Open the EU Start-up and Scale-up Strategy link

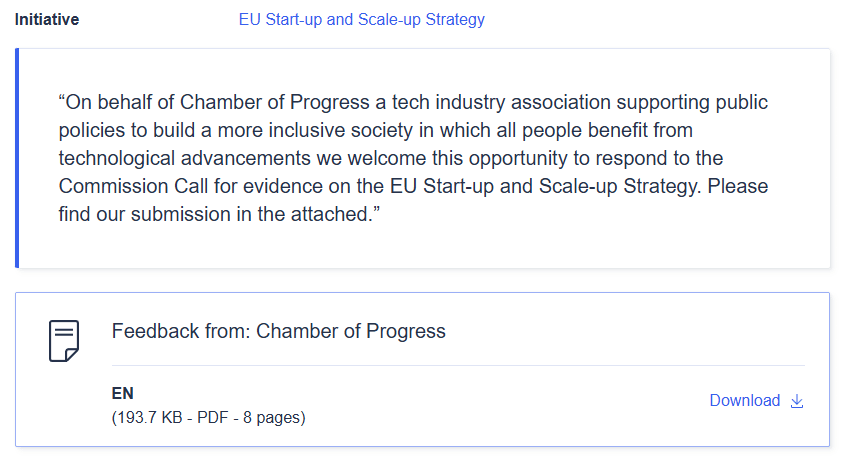click(x=361, y=19)
